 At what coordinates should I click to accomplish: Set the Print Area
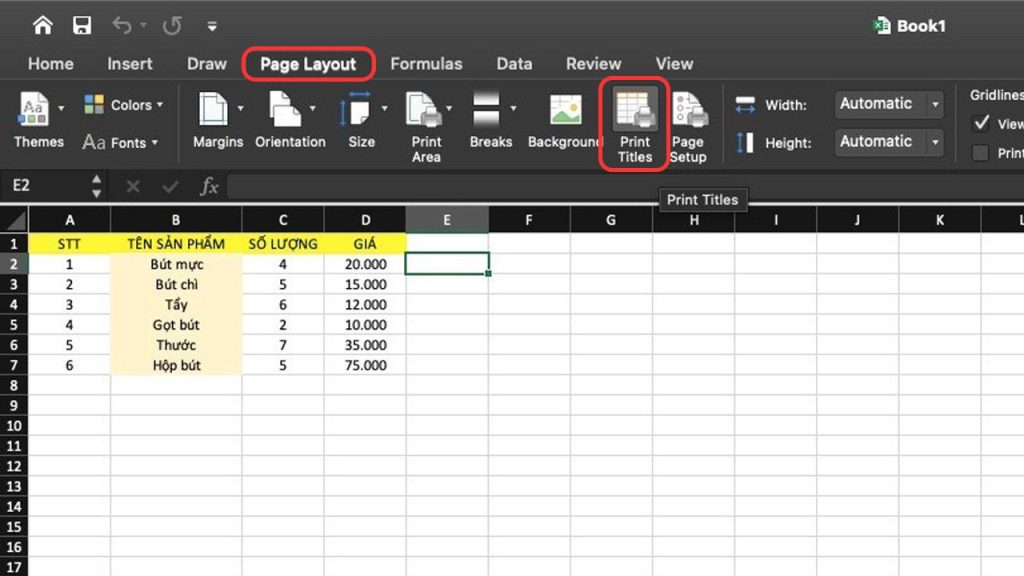click(x=426, y=127)
